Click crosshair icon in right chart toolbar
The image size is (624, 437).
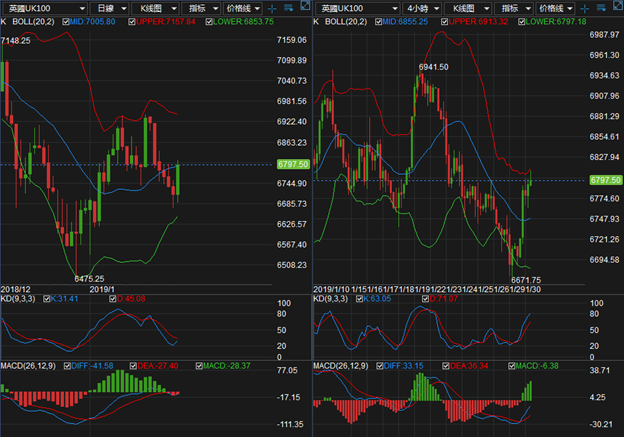coord(583,7)
